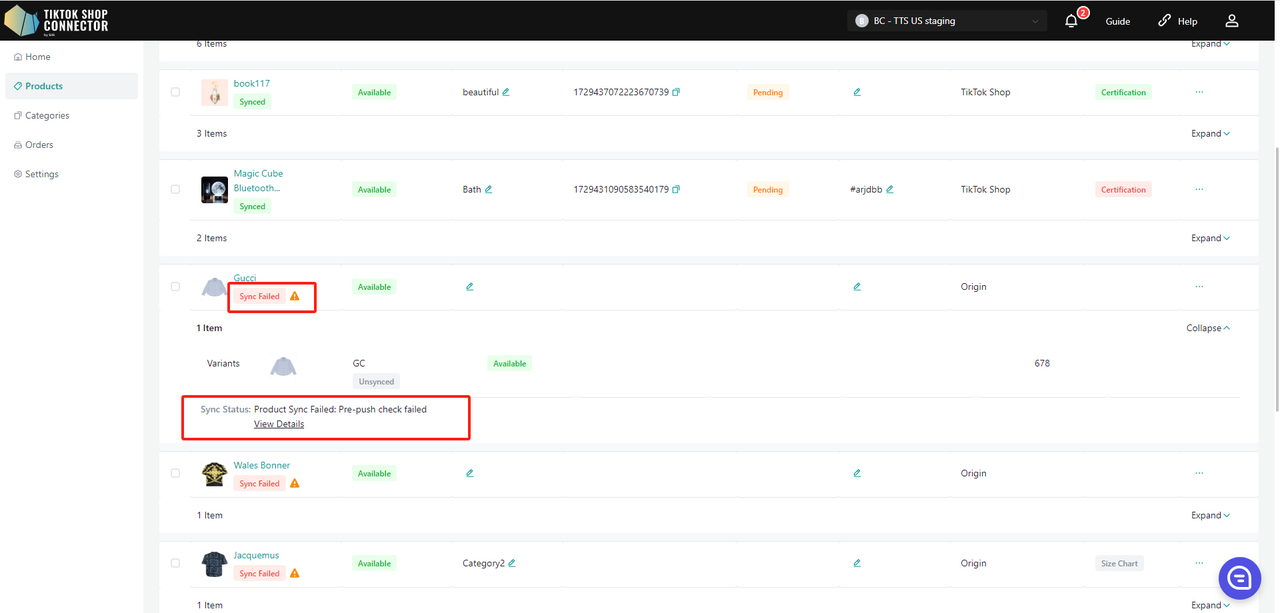Image resolution: width=1280 pixels, height=613 pixels.
Task: Click the page vertical scrollbar
Action: pos(1275,280)
